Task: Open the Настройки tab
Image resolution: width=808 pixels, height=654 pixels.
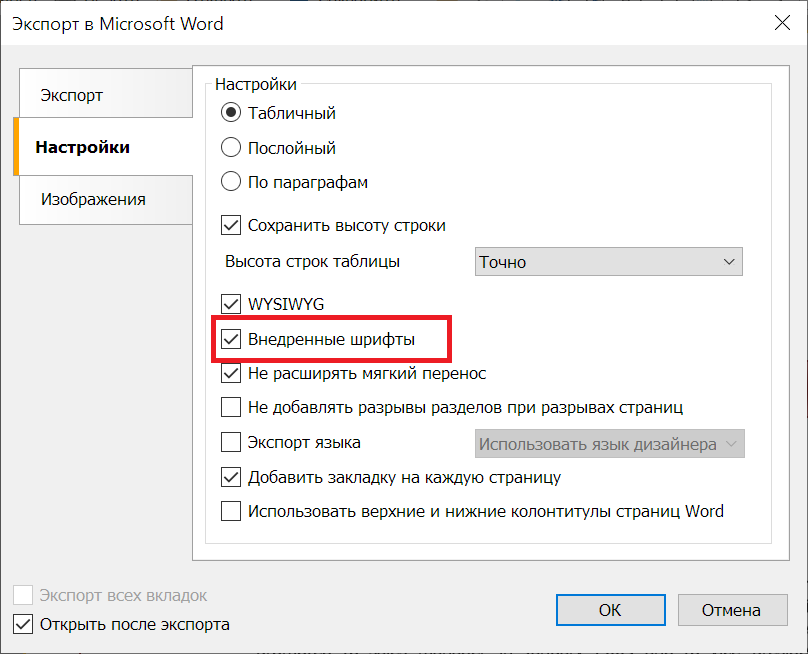Action: pyautogui.click(x=82, y=148)
